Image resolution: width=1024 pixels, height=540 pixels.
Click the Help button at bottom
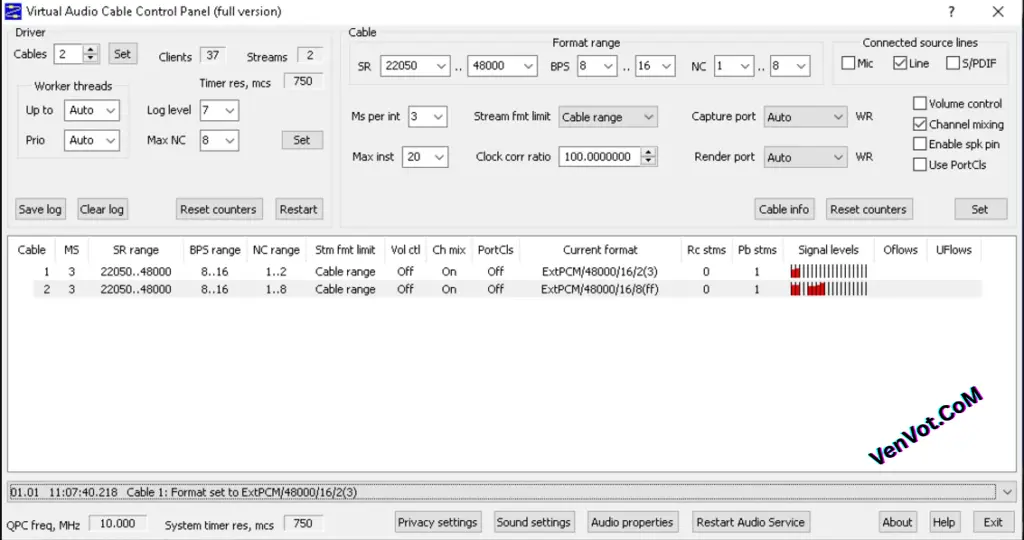(x=944, y=522)
